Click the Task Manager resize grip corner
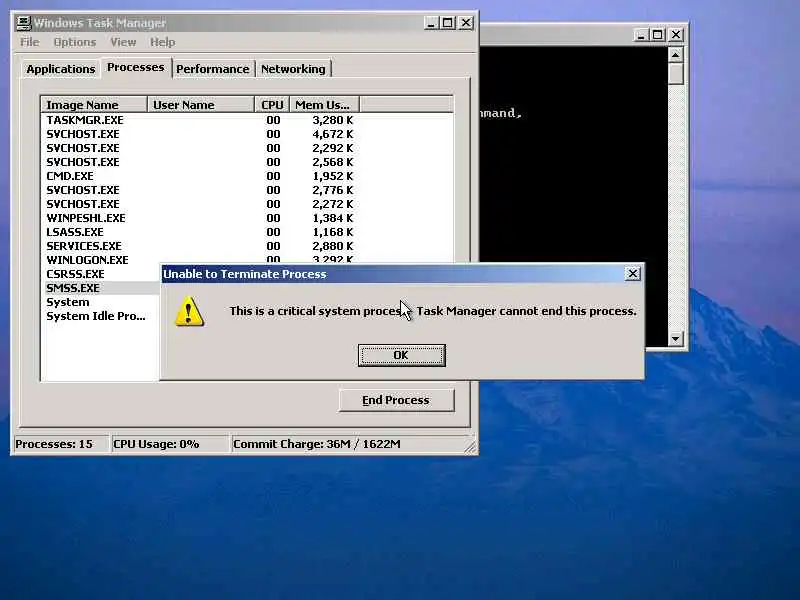 tap(470, 446)
